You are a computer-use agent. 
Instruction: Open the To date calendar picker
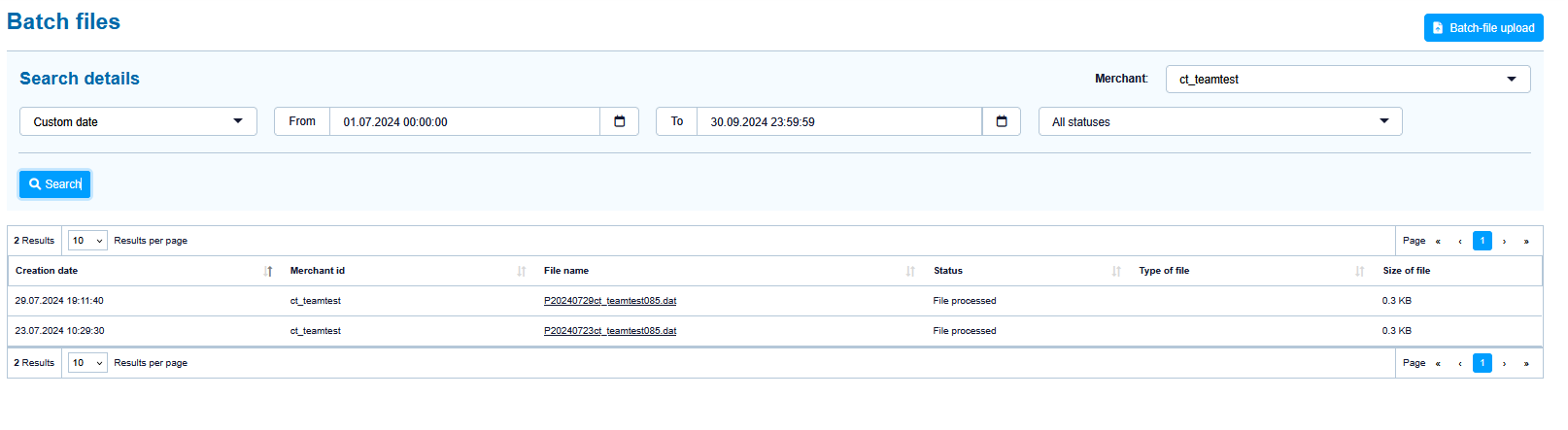[1001, 121]
